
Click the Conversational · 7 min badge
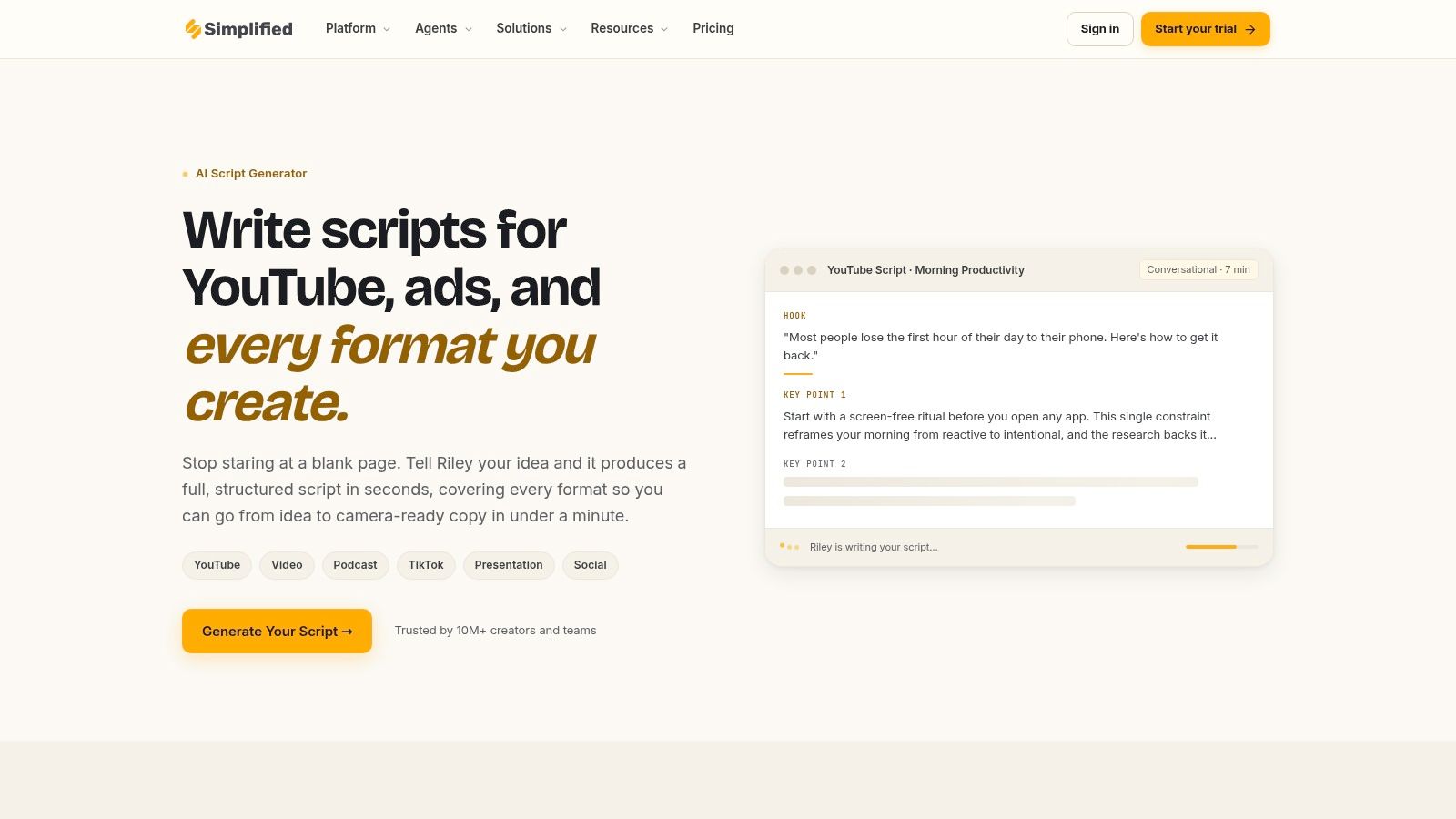[x=1198, y=269]
